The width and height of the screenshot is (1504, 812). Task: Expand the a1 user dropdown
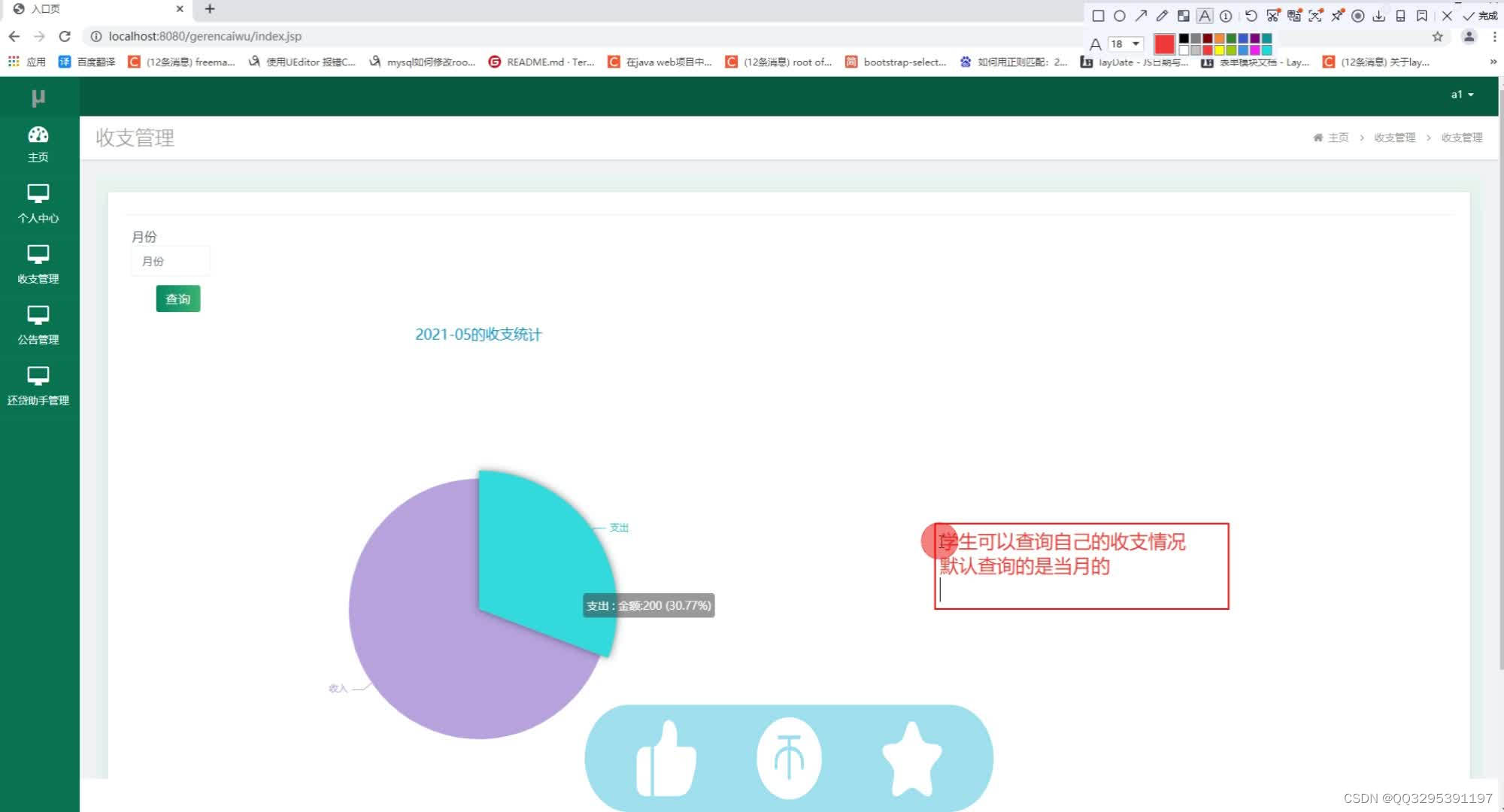[1462, 95]
